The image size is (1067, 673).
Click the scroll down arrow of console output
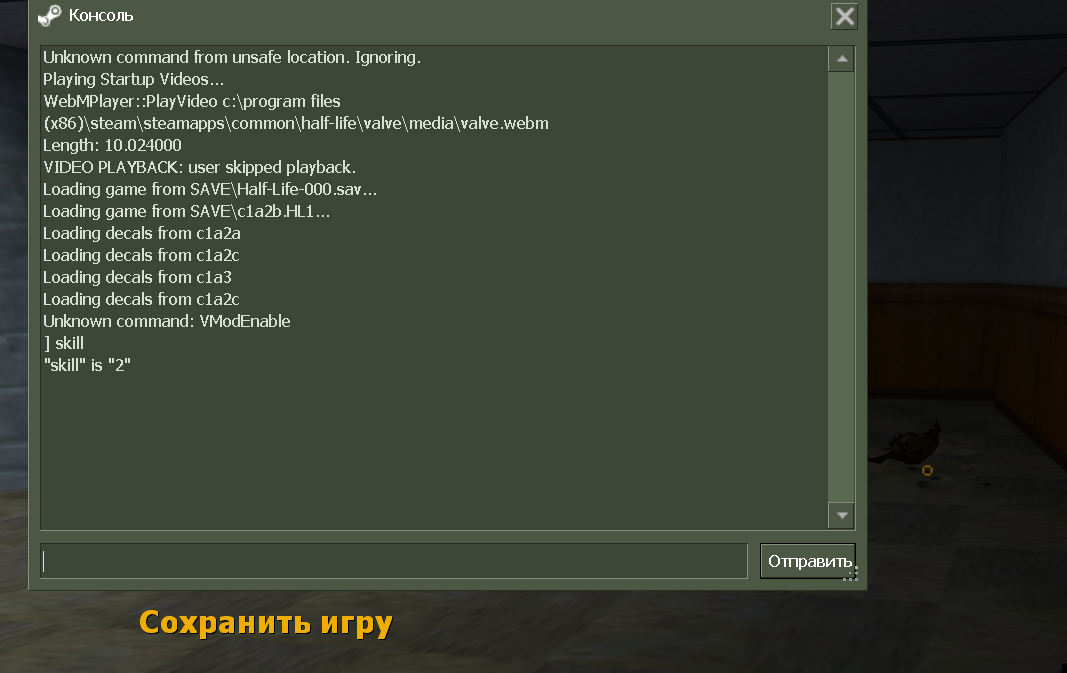tap(842, 515)
